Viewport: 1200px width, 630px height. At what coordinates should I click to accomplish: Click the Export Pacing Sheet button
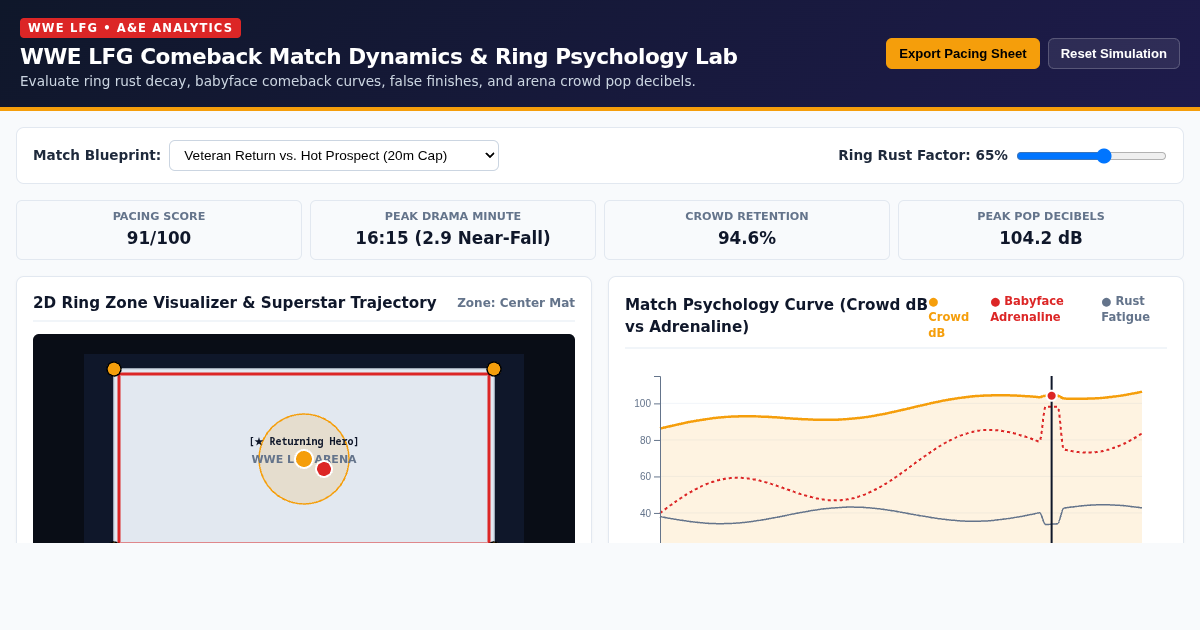click(x=962, y=53)
